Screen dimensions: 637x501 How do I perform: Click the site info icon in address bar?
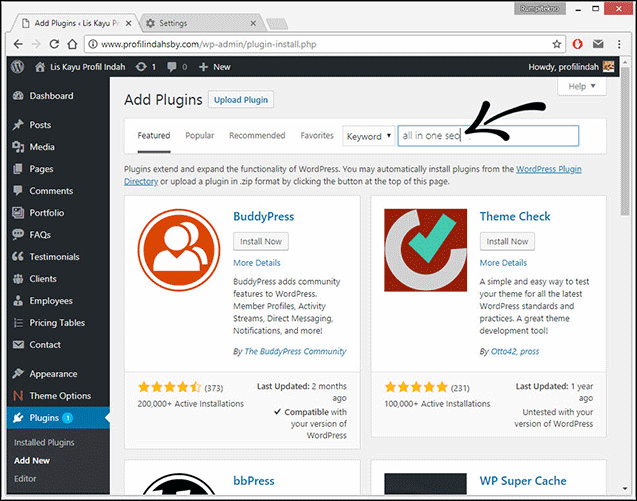click(x=93, y=44)
